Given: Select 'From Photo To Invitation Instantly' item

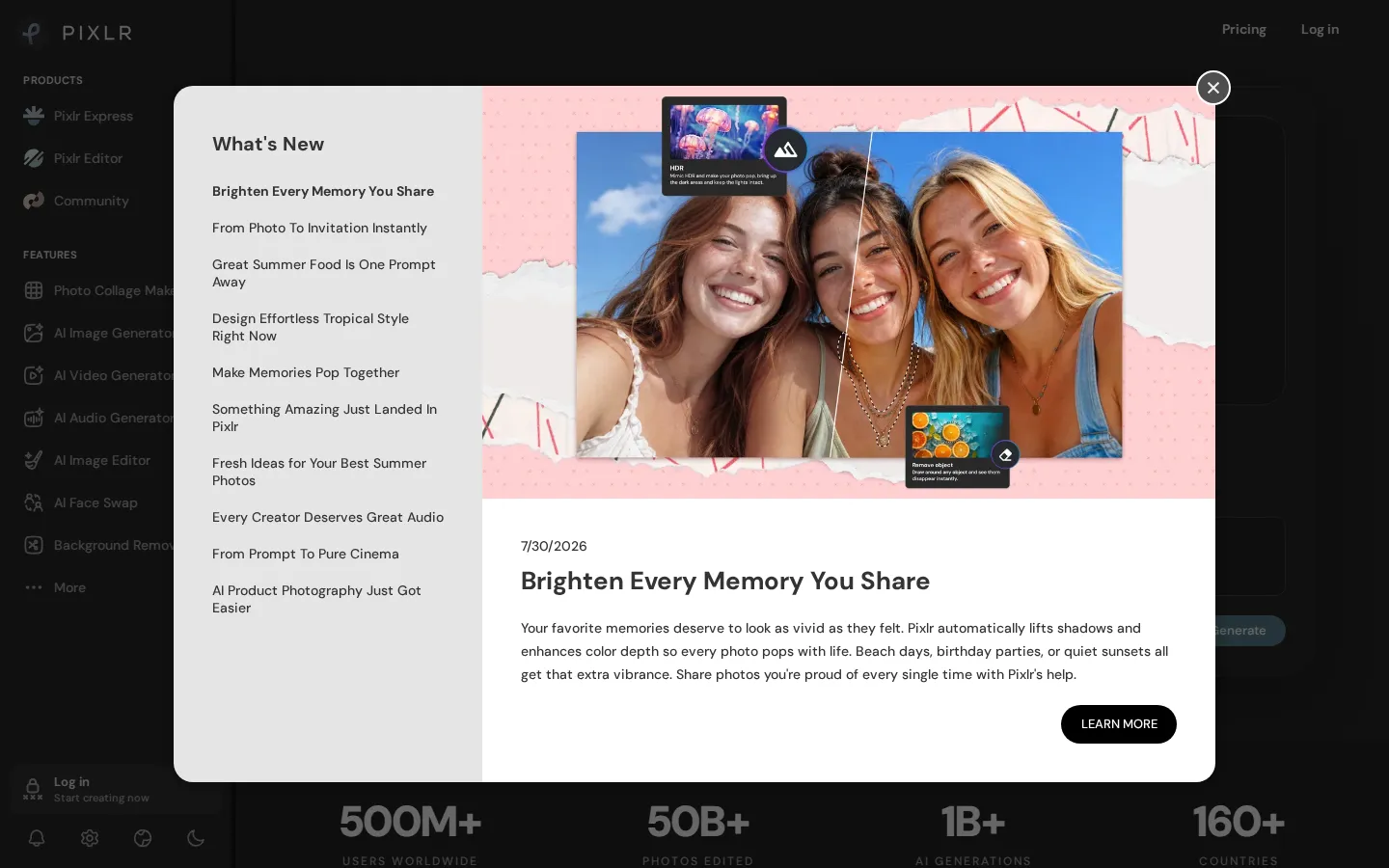Looking at the screenshot, I should [x=319, y=228].
